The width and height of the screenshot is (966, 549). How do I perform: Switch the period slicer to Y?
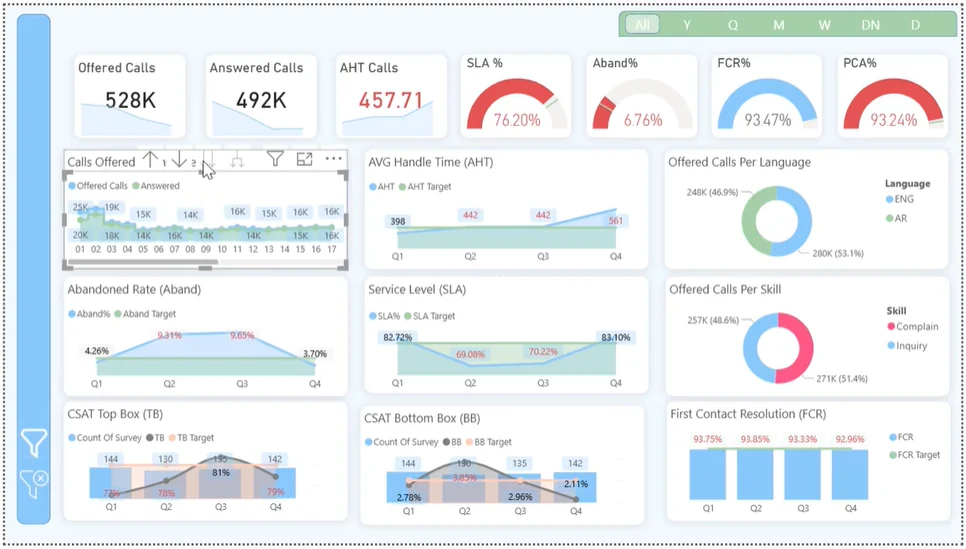[x=687, y=25]
